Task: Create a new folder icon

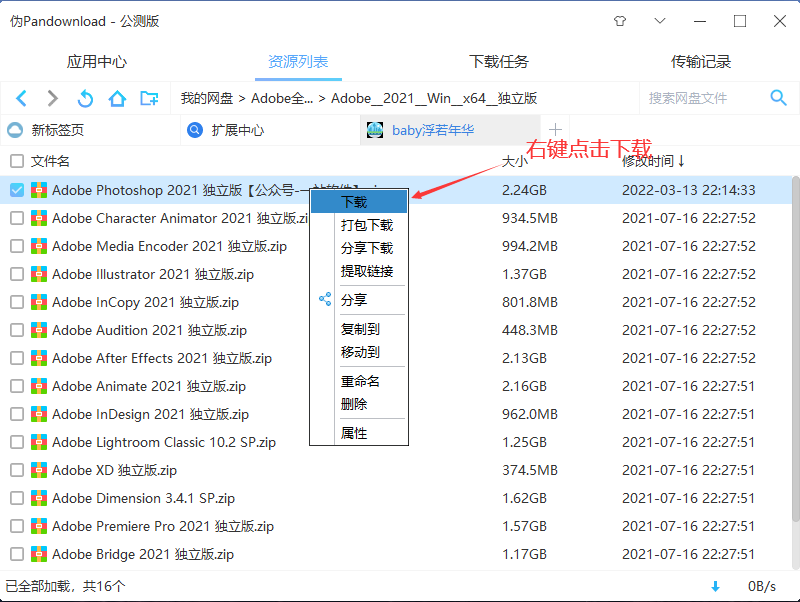Action: click(149, 98)
